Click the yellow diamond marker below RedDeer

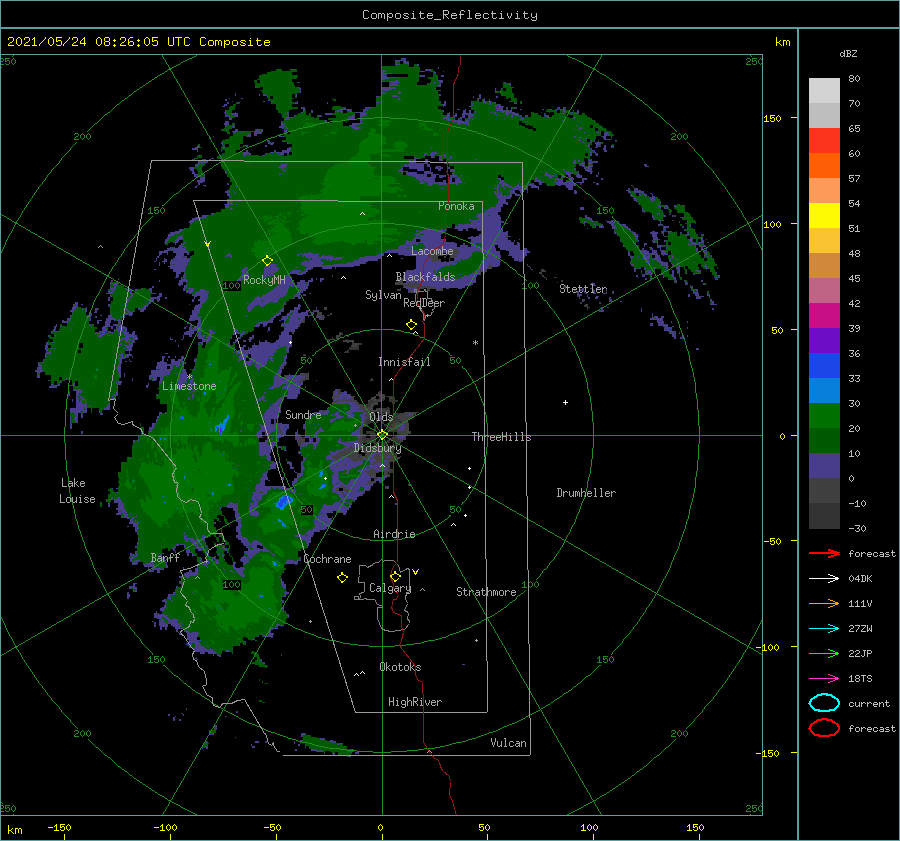(x=411, y=325)
